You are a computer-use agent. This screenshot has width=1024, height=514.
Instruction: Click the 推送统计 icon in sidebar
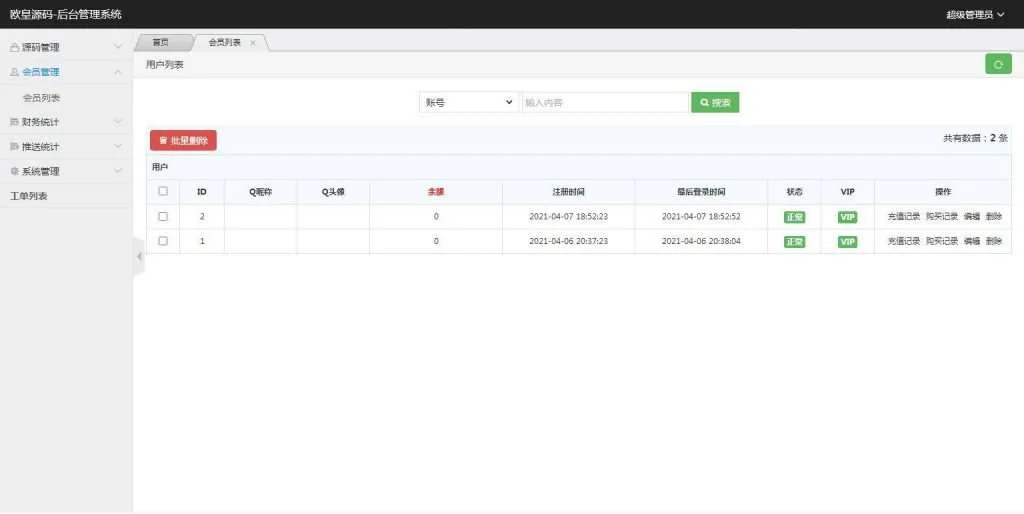14,147
